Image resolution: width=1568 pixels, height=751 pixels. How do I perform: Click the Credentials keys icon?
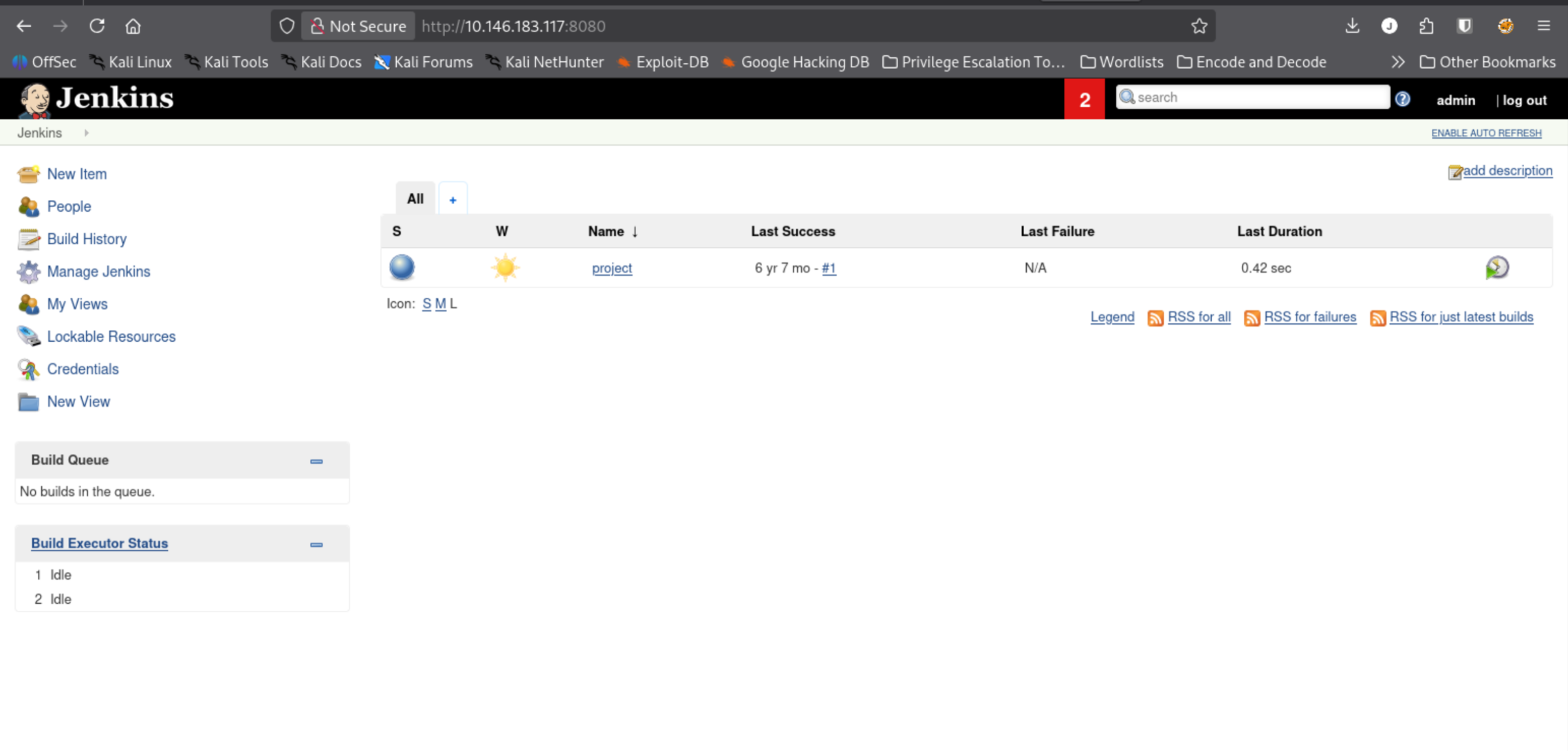pyautogui.click(x=28, y=369)
